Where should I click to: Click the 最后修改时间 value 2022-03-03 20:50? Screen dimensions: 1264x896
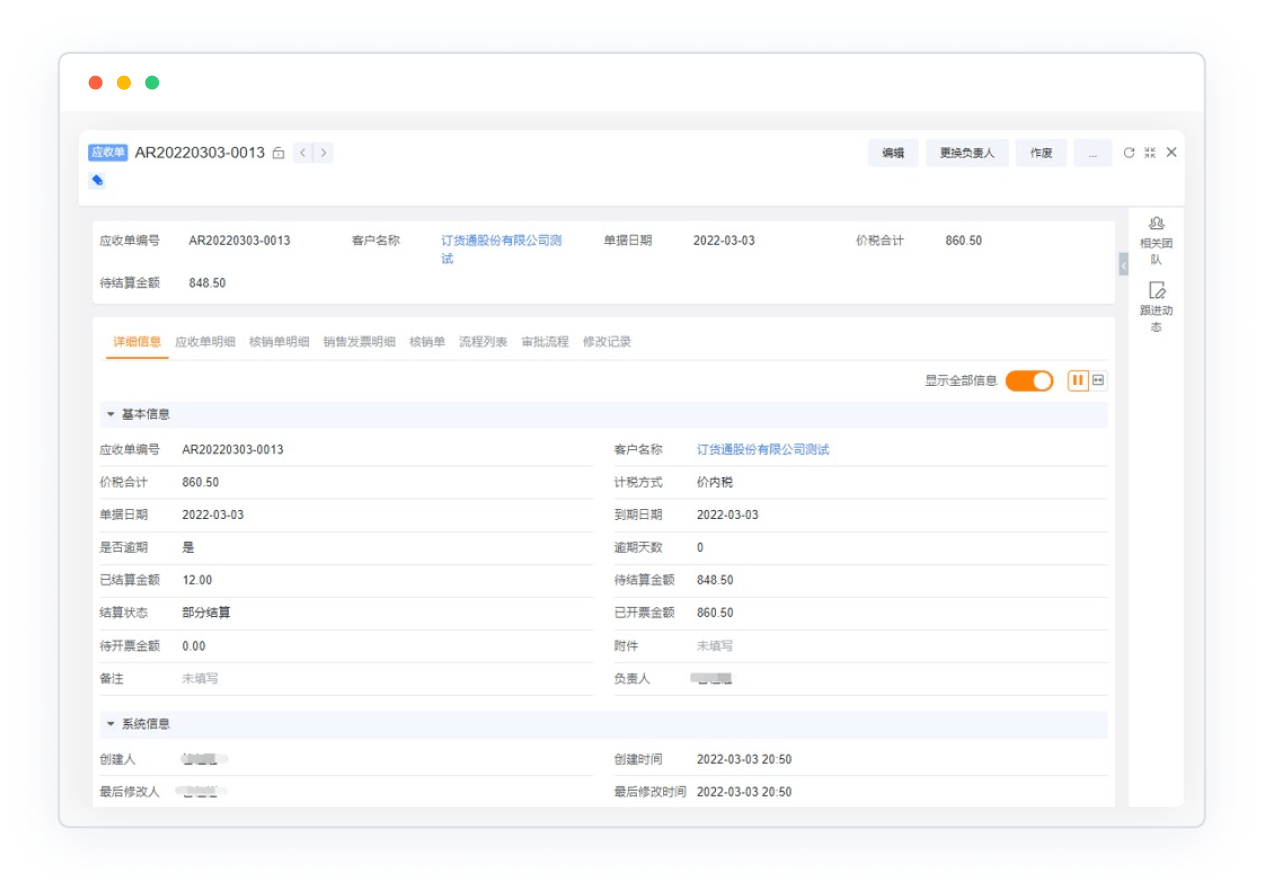coord(744,792)
